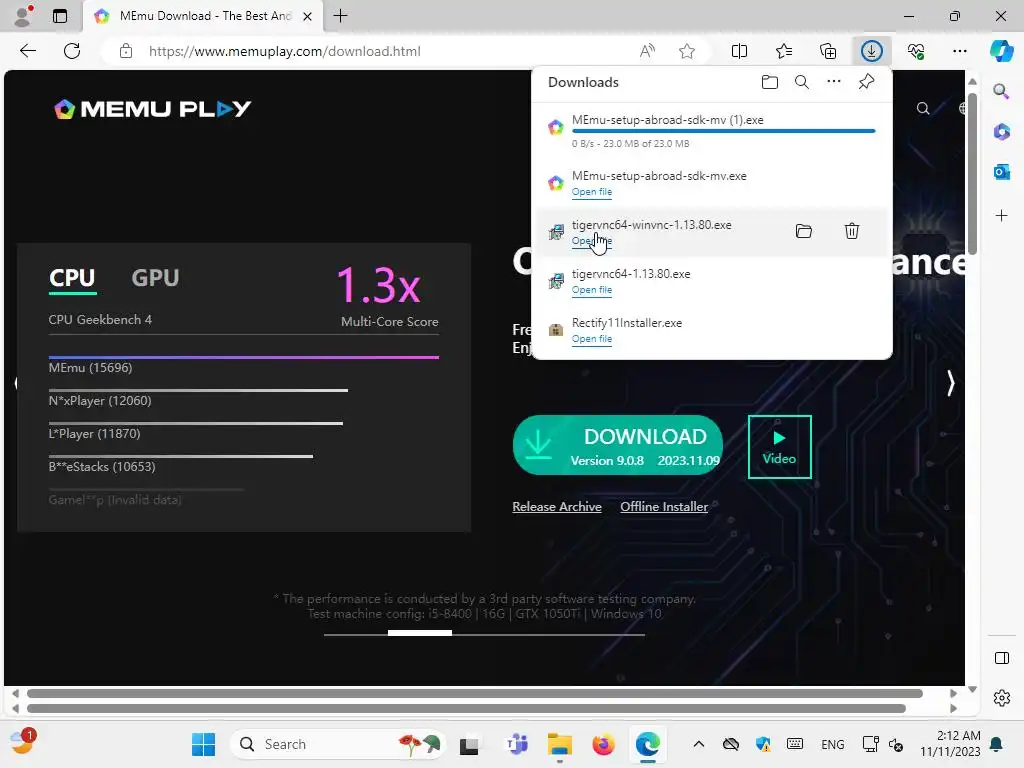Open file for Rectify11Installer.exe
Viewport: 1024px width, 768px height.
[592, 339]
